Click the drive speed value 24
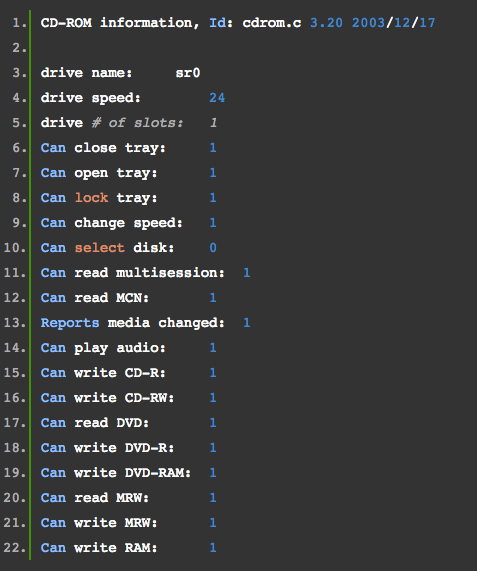The width and height of the screenshot is (477, 571). pos(217,98)
